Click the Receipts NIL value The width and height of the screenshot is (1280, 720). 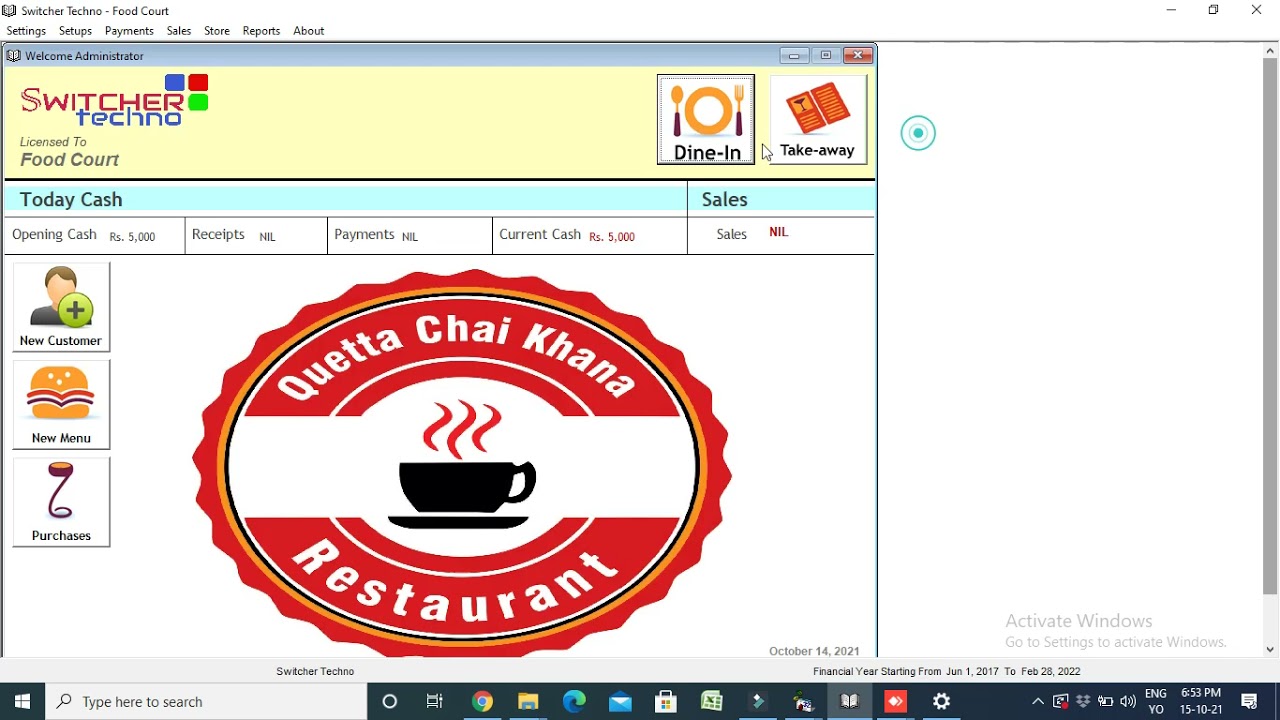267,237
